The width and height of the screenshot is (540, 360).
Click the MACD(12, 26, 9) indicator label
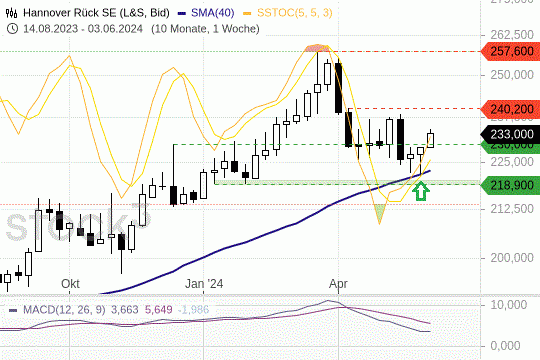coord(64,310)
